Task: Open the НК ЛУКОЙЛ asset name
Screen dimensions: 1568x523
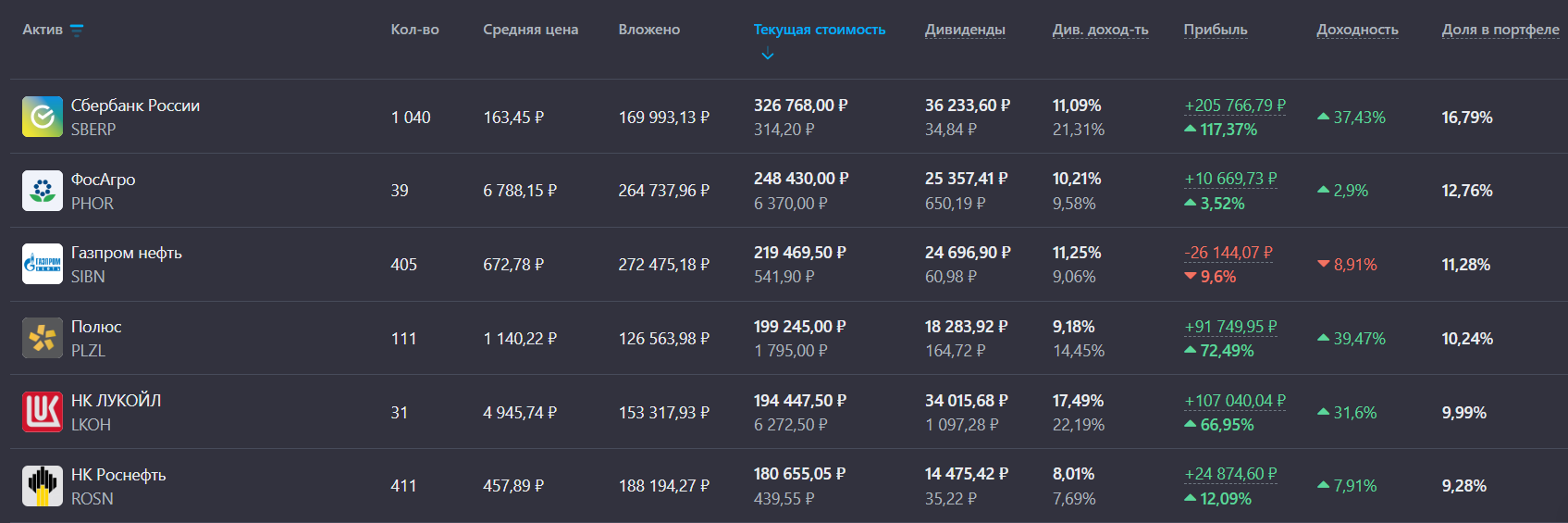Action: (x=116, y=401)
